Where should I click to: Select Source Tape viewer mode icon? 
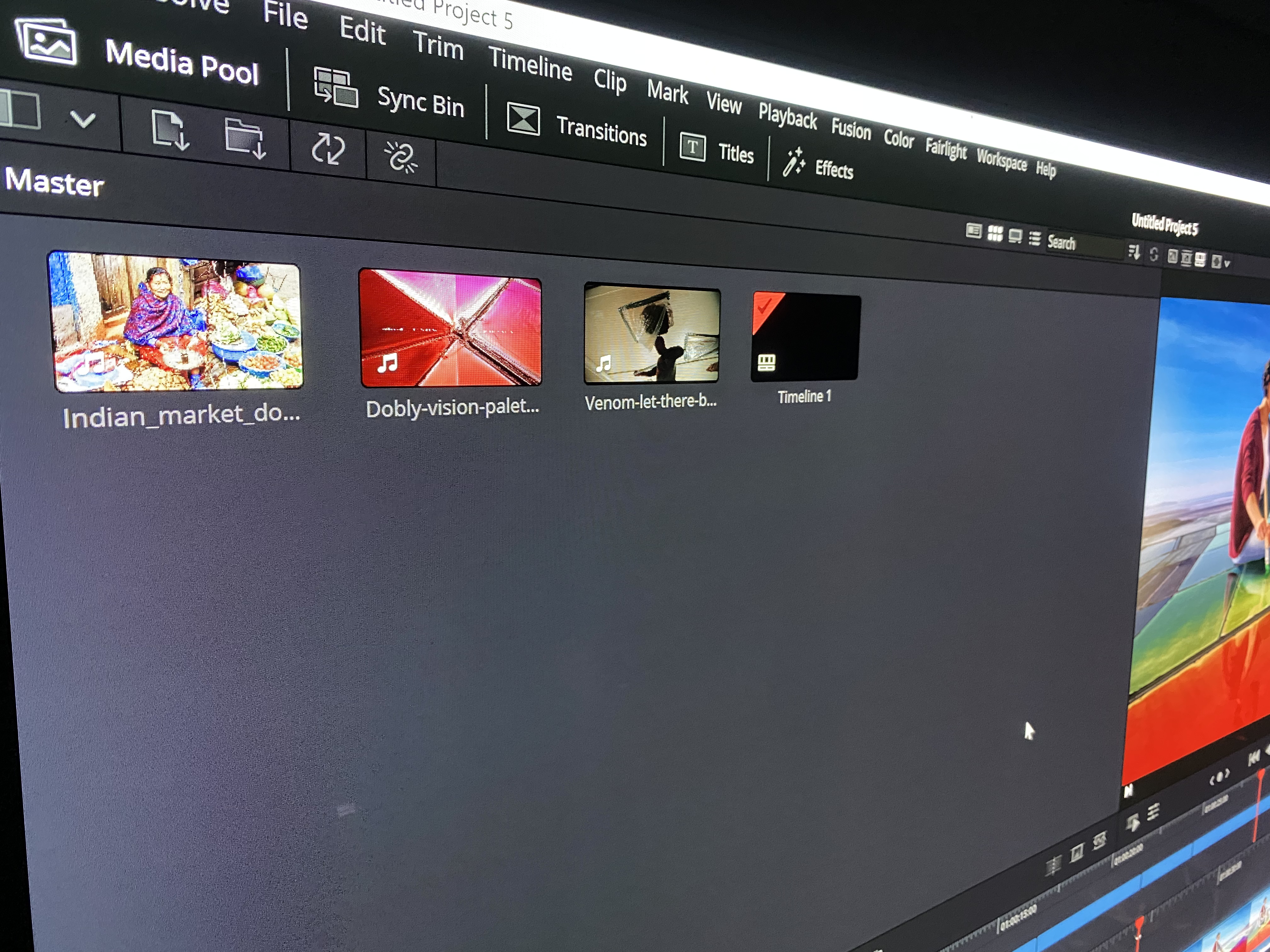(x=1186, y=258)
